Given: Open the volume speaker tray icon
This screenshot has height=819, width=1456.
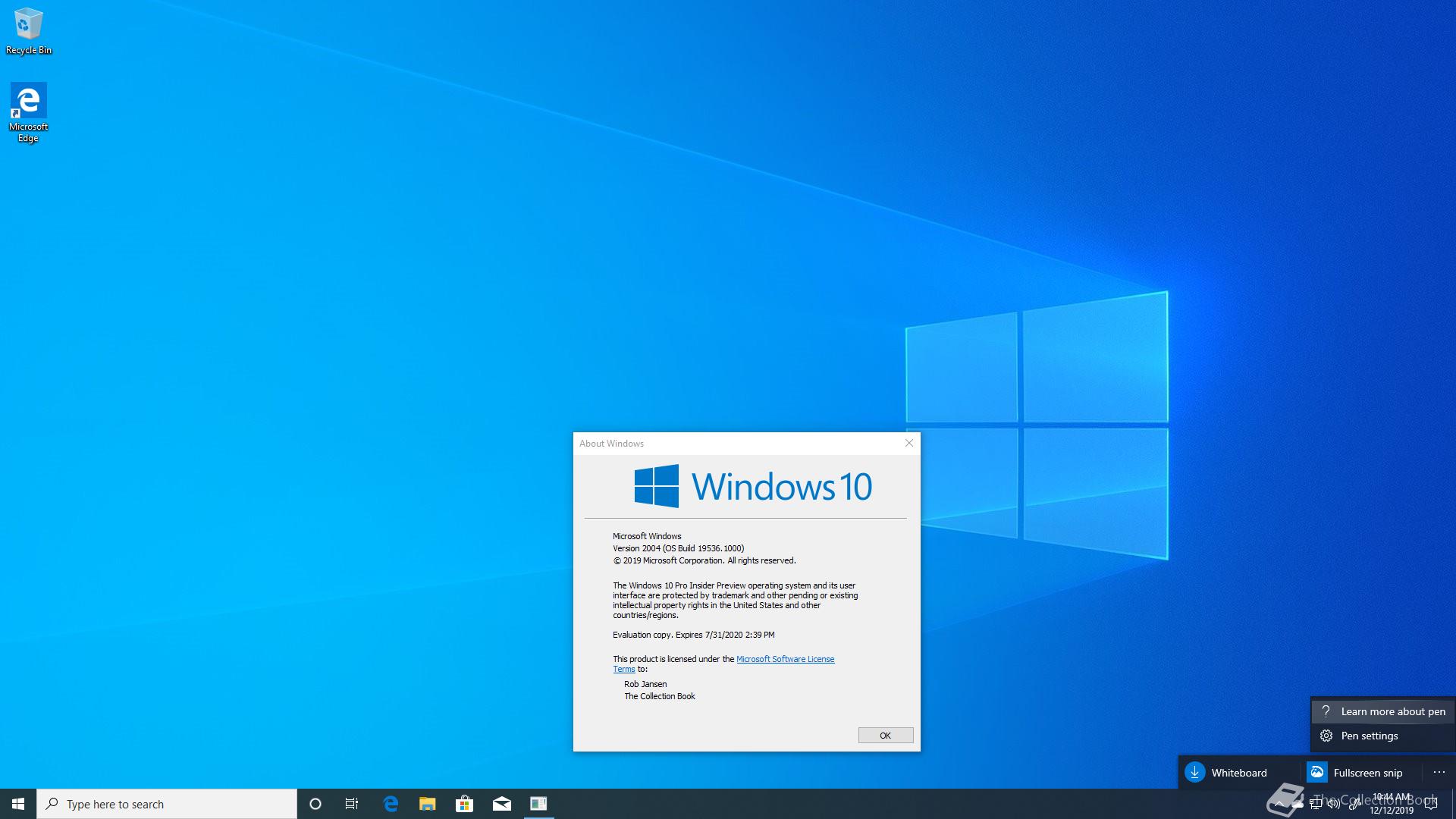Looking at the screenshot, I should coord(1333,804).
